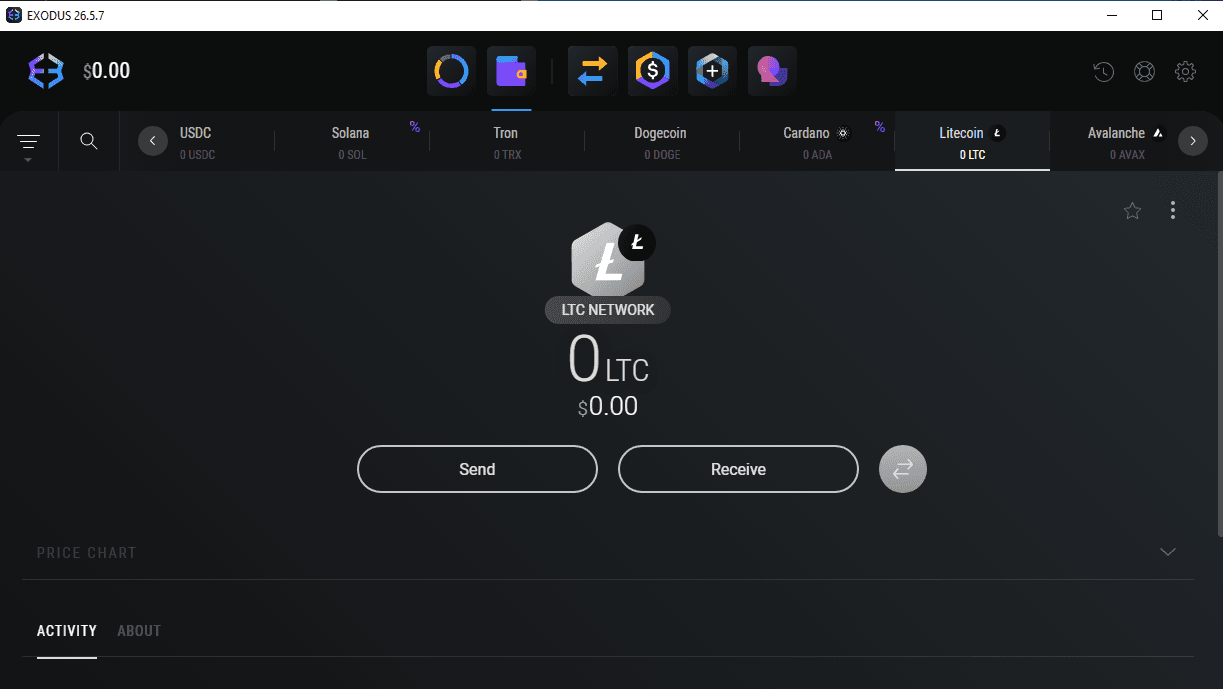Open the Add apps plus hexagon icon

pos(712,71)
